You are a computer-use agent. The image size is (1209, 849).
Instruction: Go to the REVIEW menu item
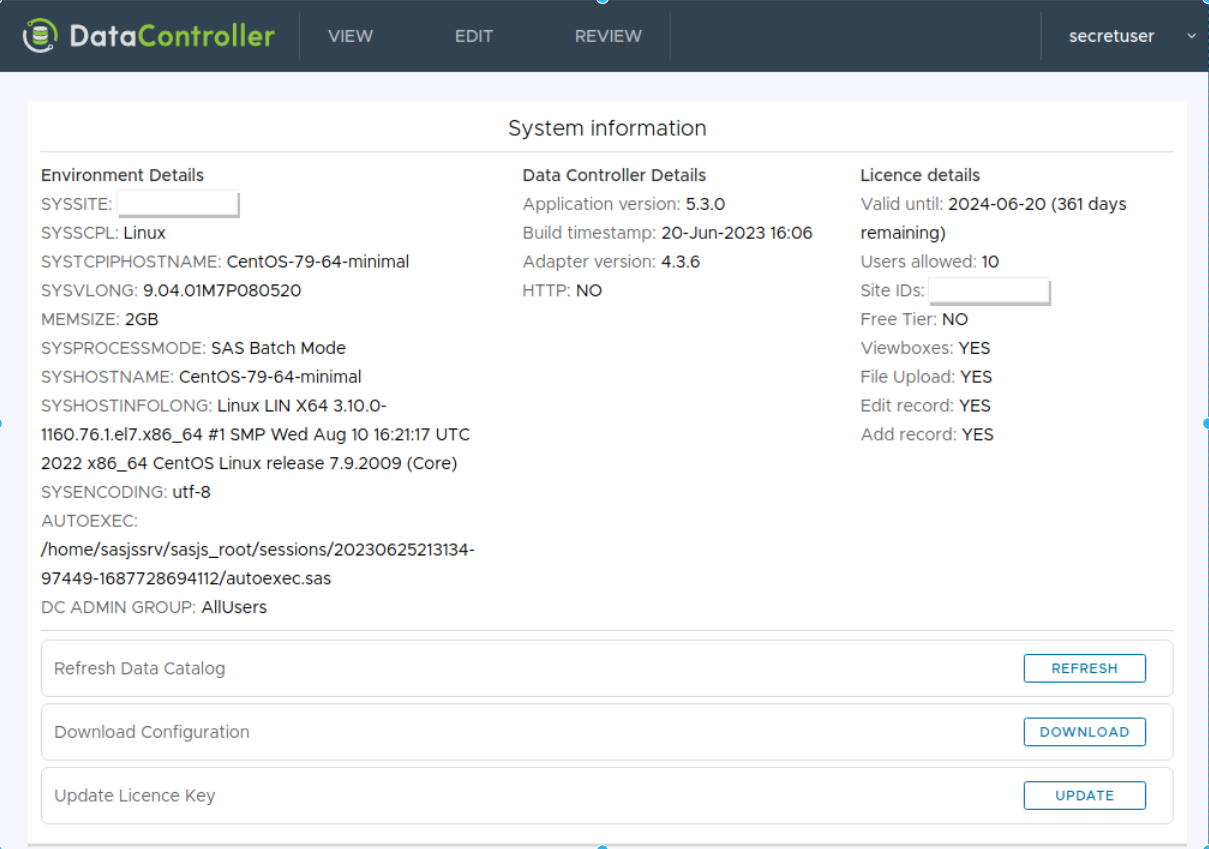608,36
